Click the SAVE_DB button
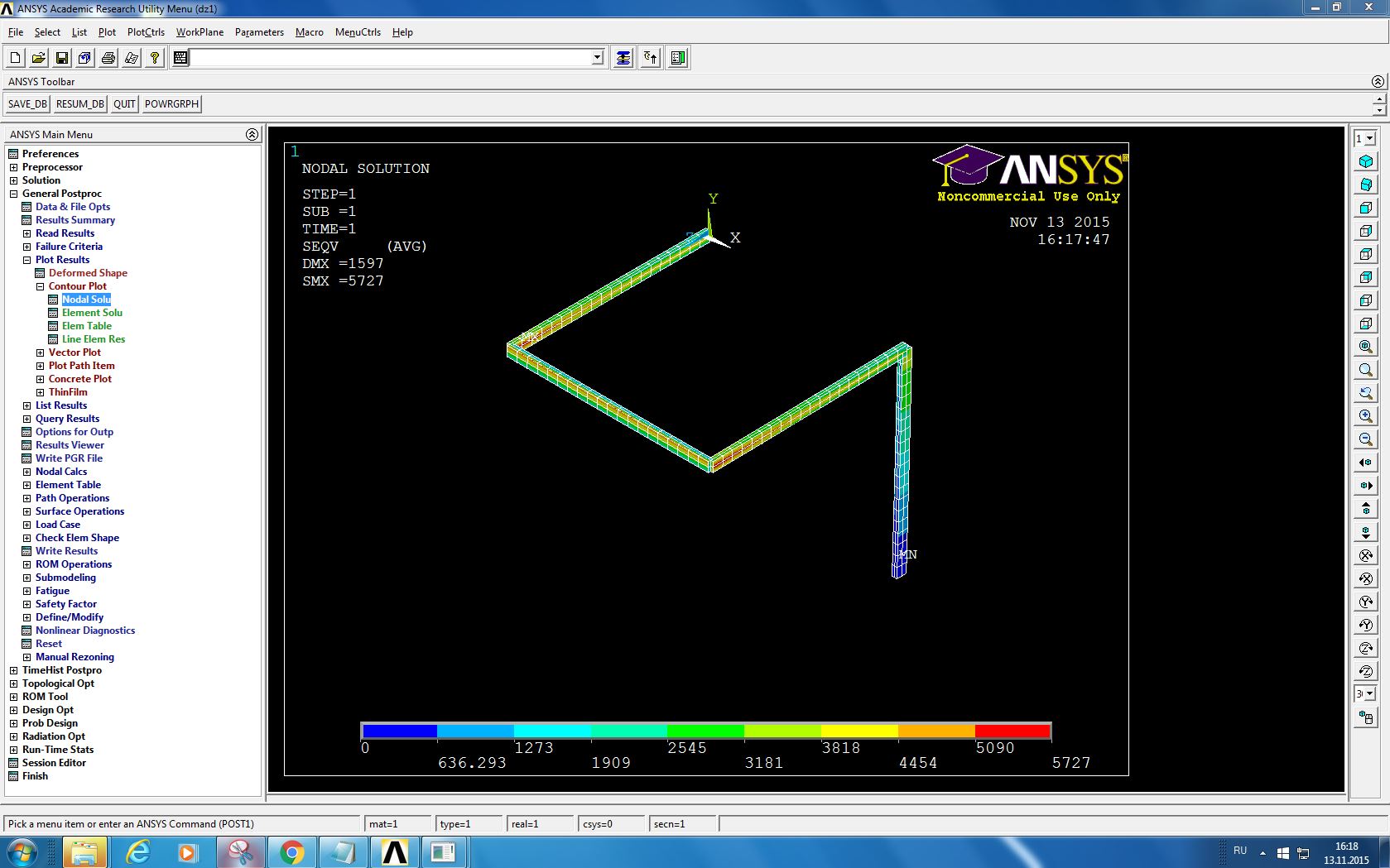 (27, 104)
